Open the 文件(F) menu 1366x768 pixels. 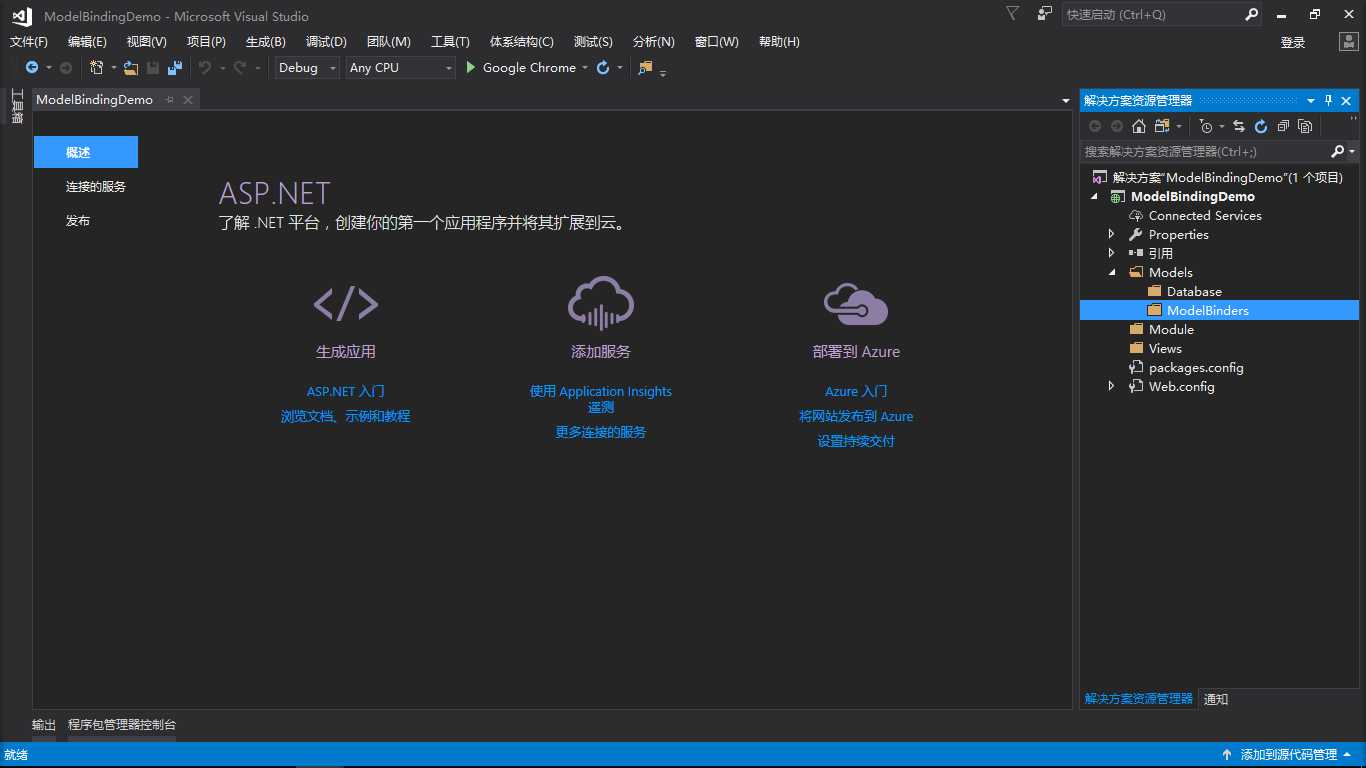point(29,42)
